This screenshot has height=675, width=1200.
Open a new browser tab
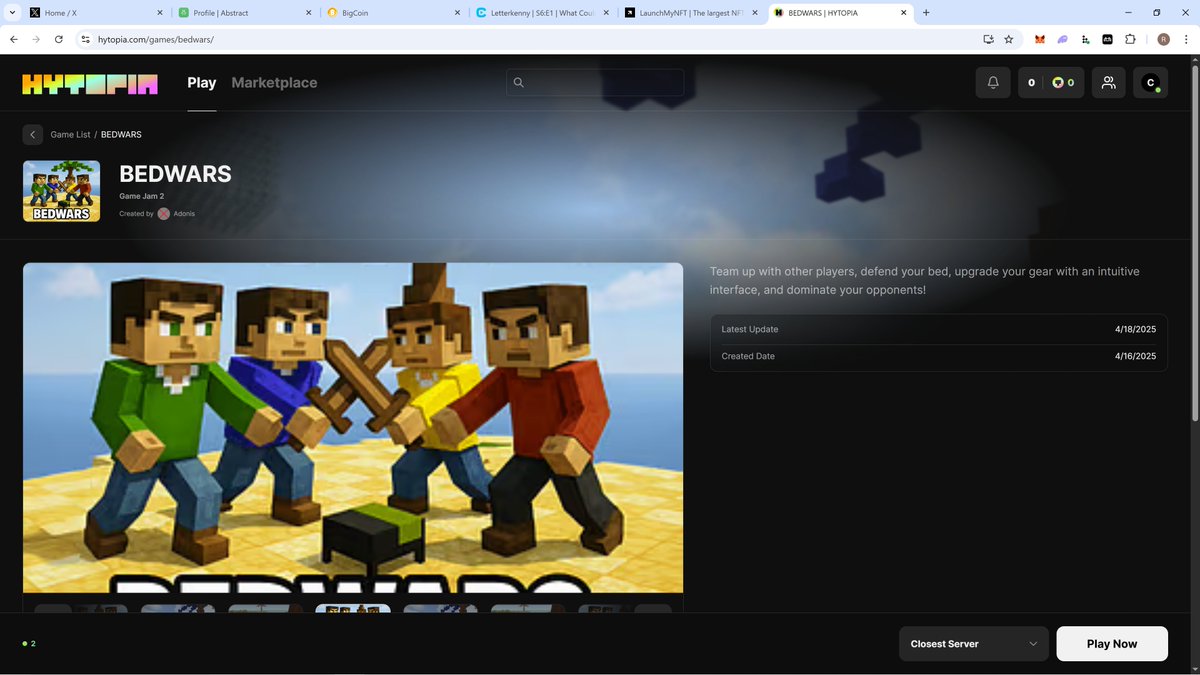tap(926, 13)
